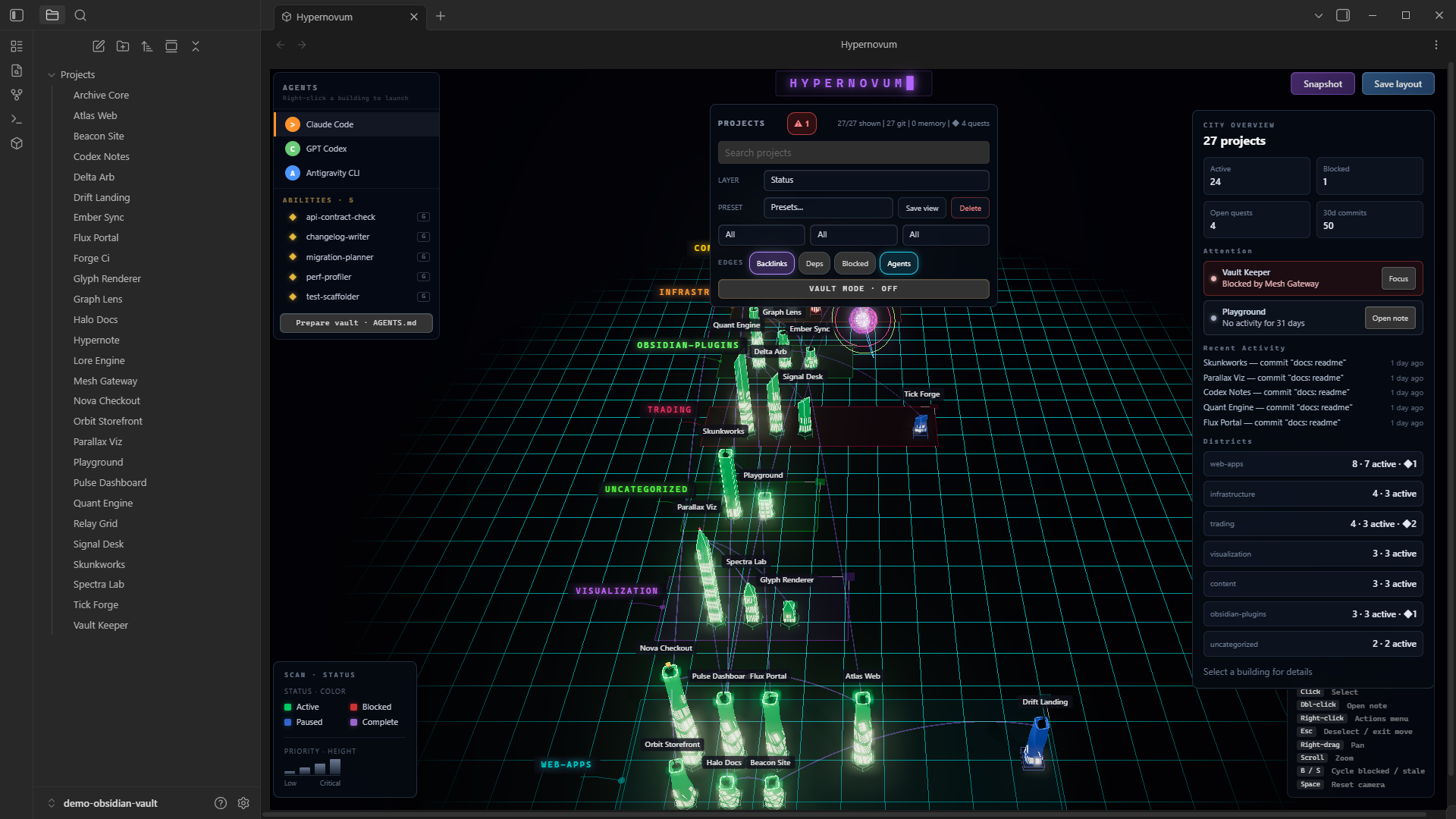Open the Glyph Renderer note in tree

point(107,279)
